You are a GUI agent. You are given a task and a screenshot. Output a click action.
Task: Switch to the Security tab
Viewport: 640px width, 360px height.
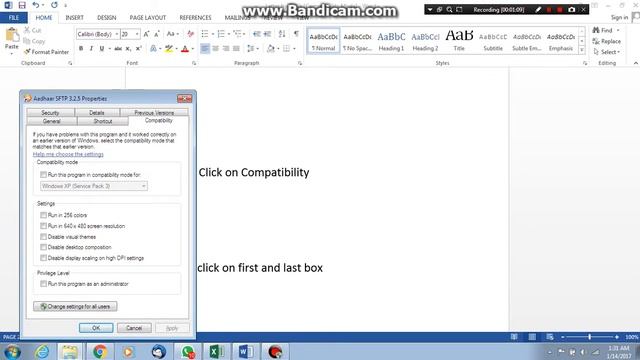(x=50, y=113)
